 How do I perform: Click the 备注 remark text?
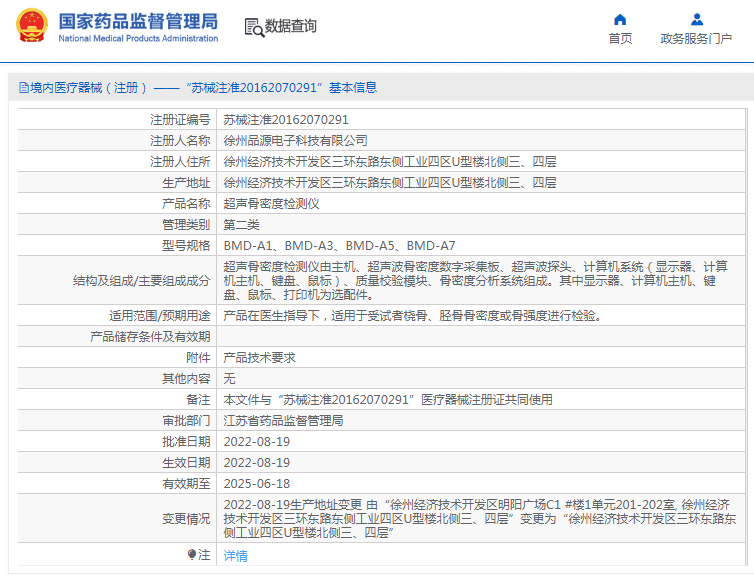coord(388,400)
